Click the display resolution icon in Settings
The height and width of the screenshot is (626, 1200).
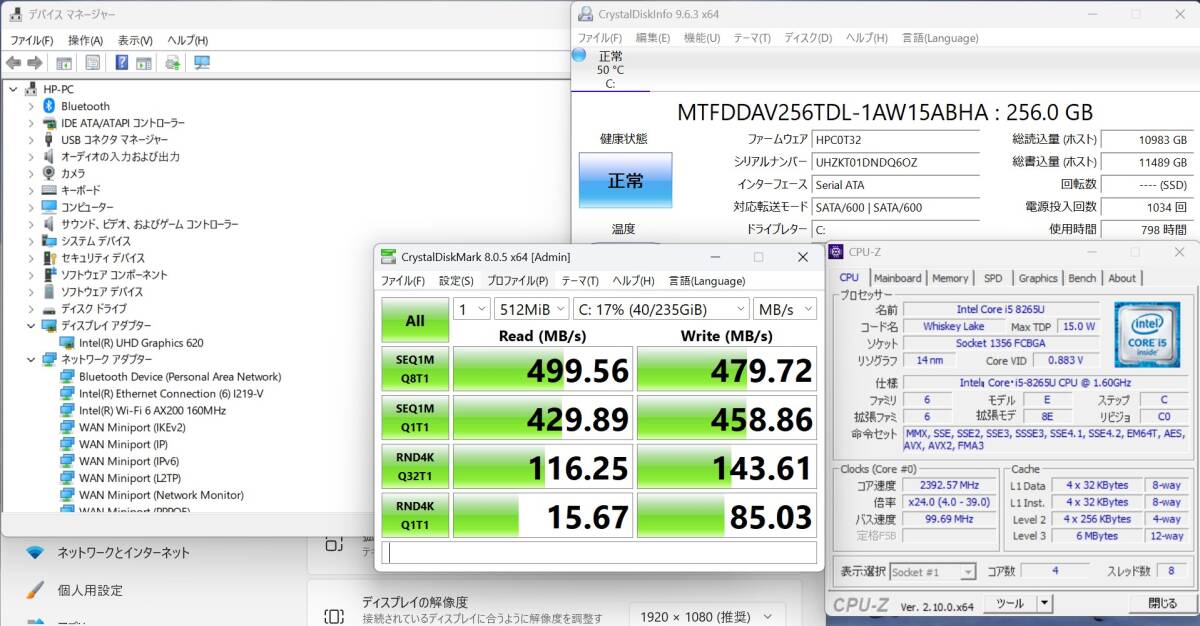pos(335,616)
